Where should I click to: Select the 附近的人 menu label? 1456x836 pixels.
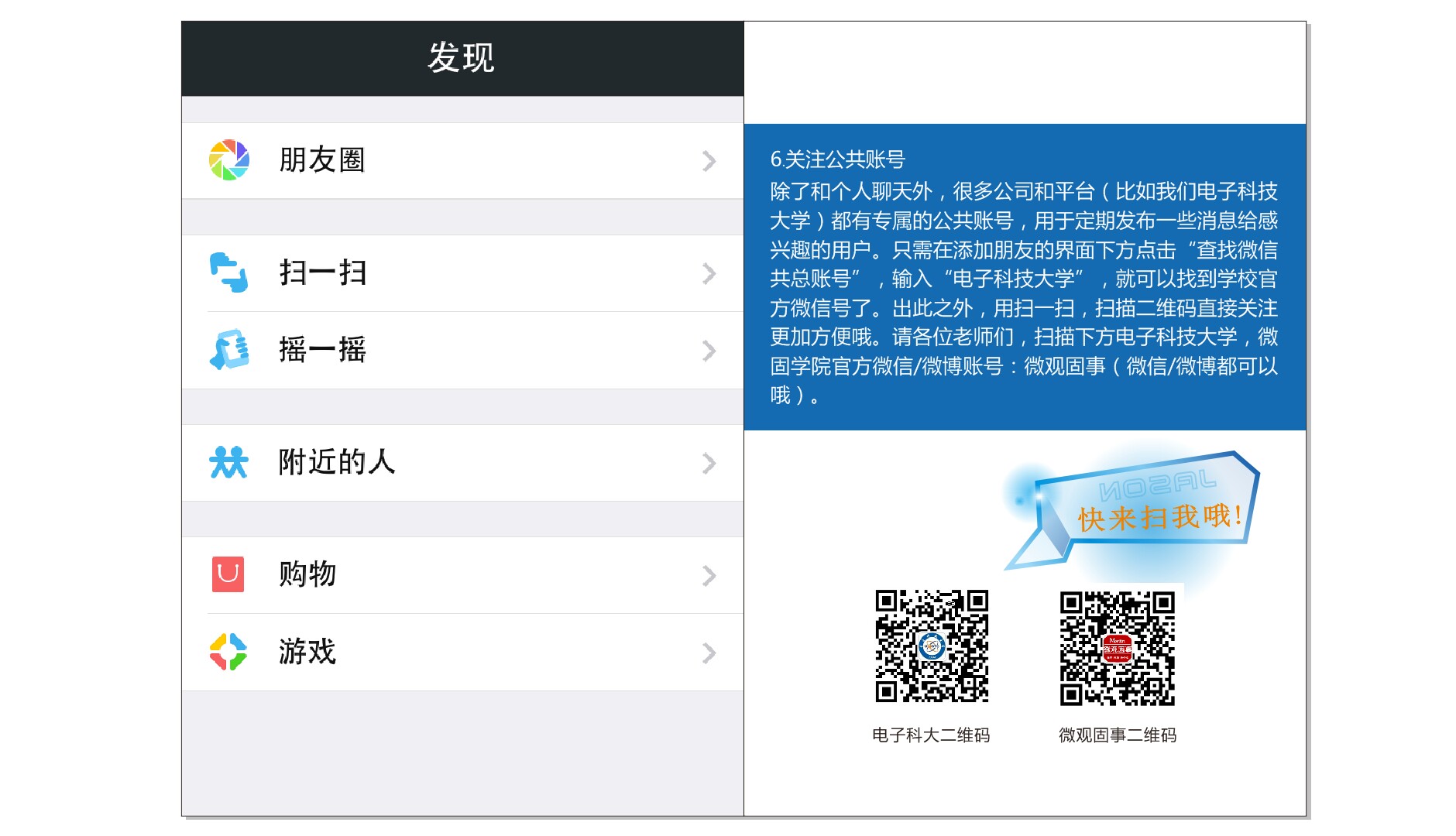pyautogui.click(x=337, y=462)
